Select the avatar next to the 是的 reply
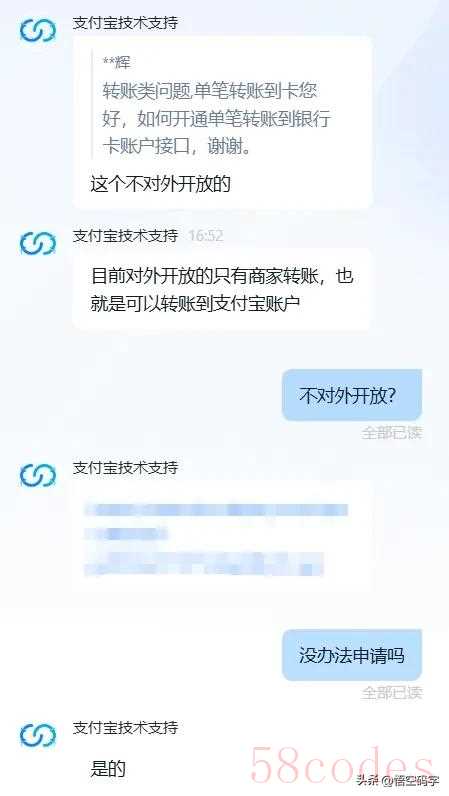Viewport: 449px width, 796px height. tap(38, 735)
